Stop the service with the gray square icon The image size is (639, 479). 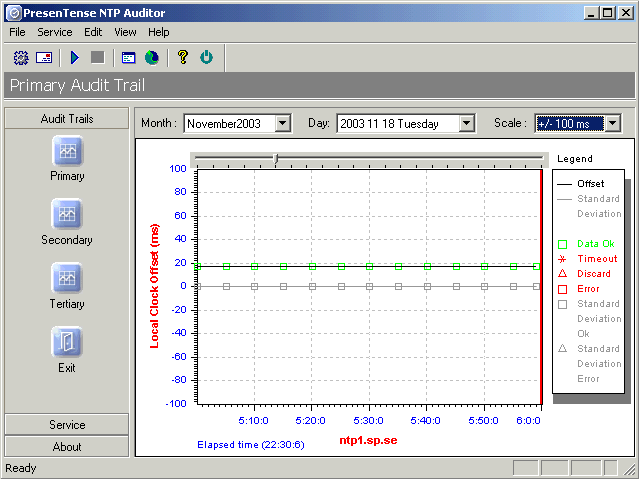[98, 57]
